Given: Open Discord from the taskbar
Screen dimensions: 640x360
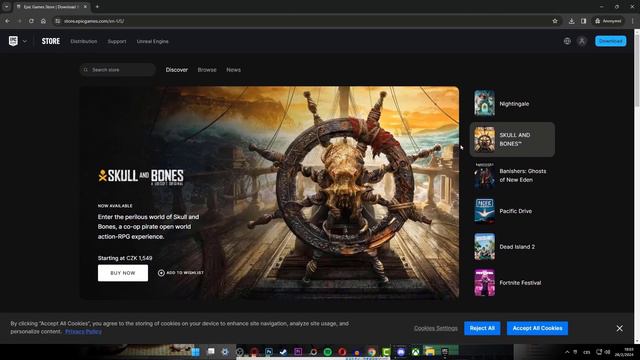Looking at the screenshot, I should [401, 351].
